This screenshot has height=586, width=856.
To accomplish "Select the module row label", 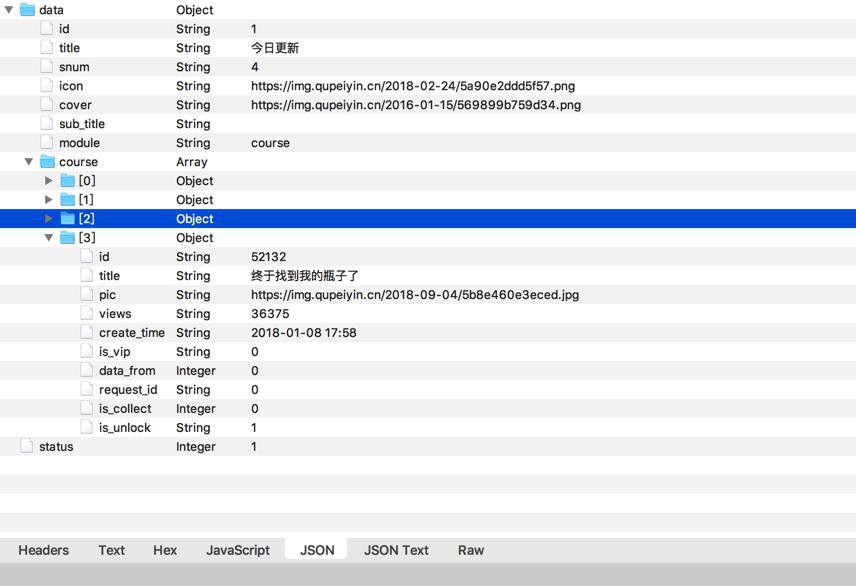I will click(80, 143).
